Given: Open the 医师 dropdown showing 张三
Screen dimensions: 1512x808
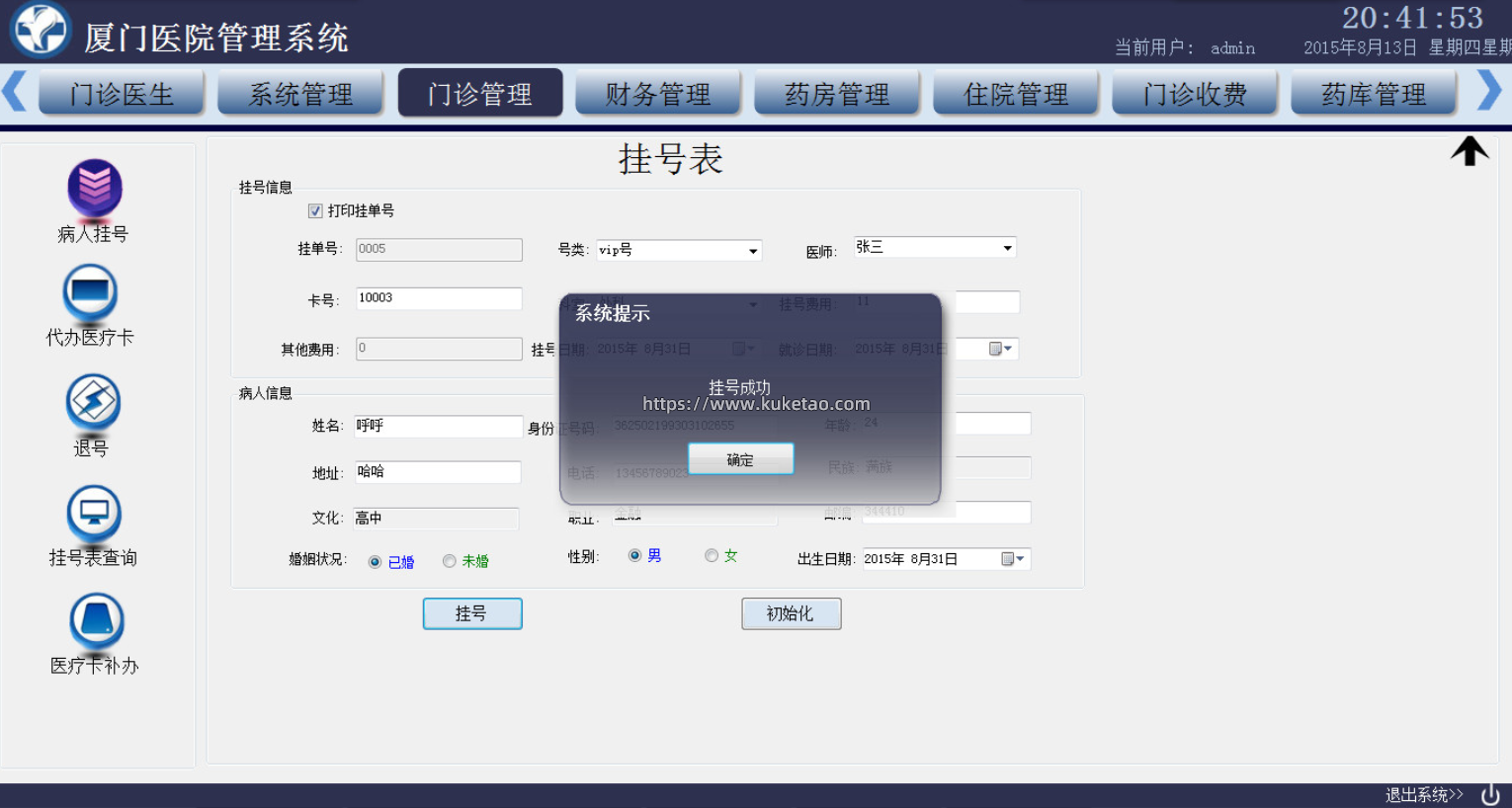Looking at the screenshot, I should [x=1007, y=248].
